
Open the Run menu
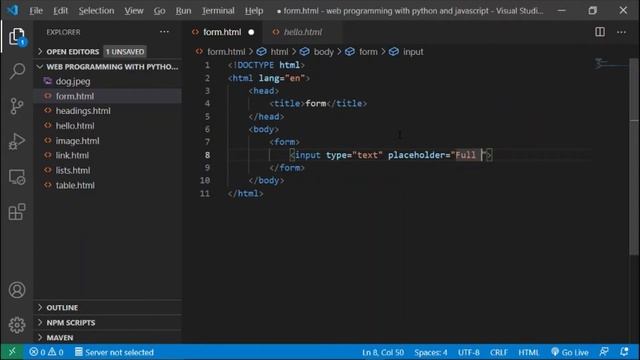pyautogui.click(x=183, y=11)
